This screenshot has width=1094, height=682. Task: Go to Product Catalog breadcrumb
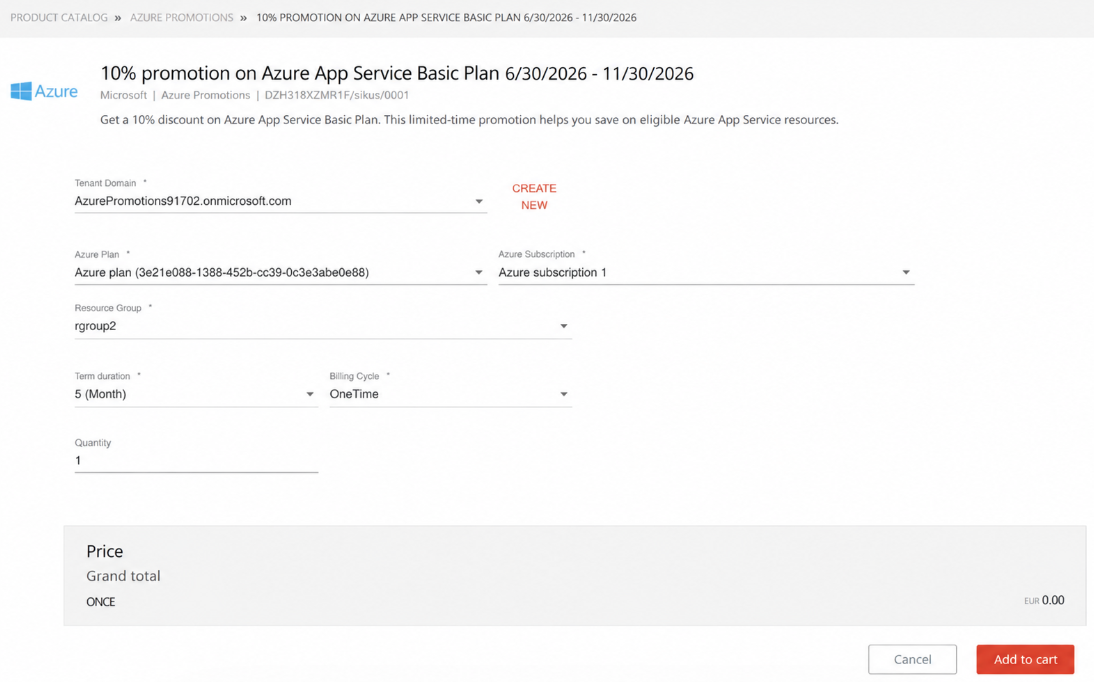[x=59, y=17]
